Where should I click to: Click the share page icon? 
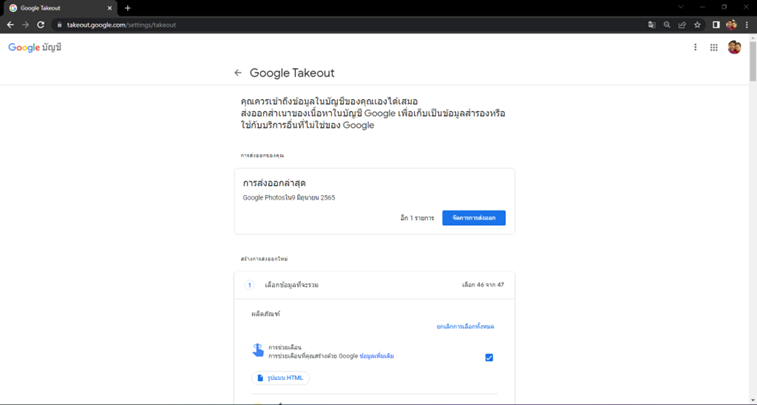click(682, 25)
